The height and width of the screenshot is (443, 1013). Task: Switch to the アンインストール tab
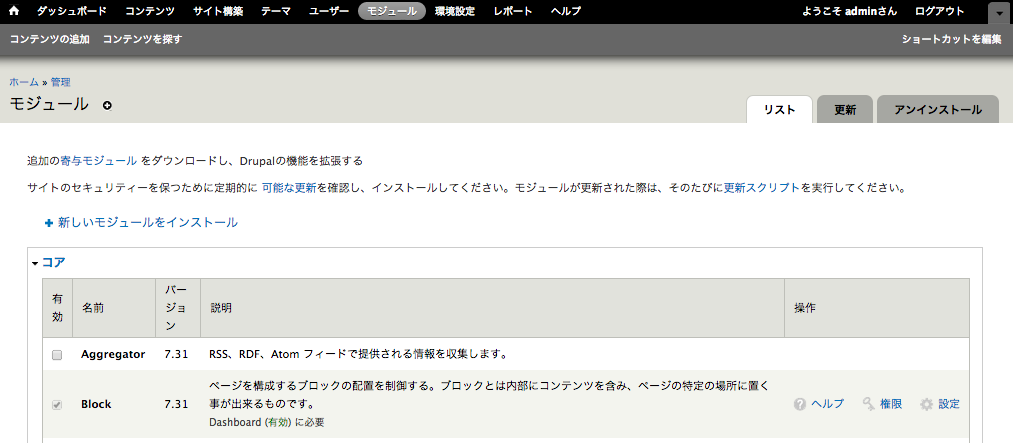pos(937,110)
